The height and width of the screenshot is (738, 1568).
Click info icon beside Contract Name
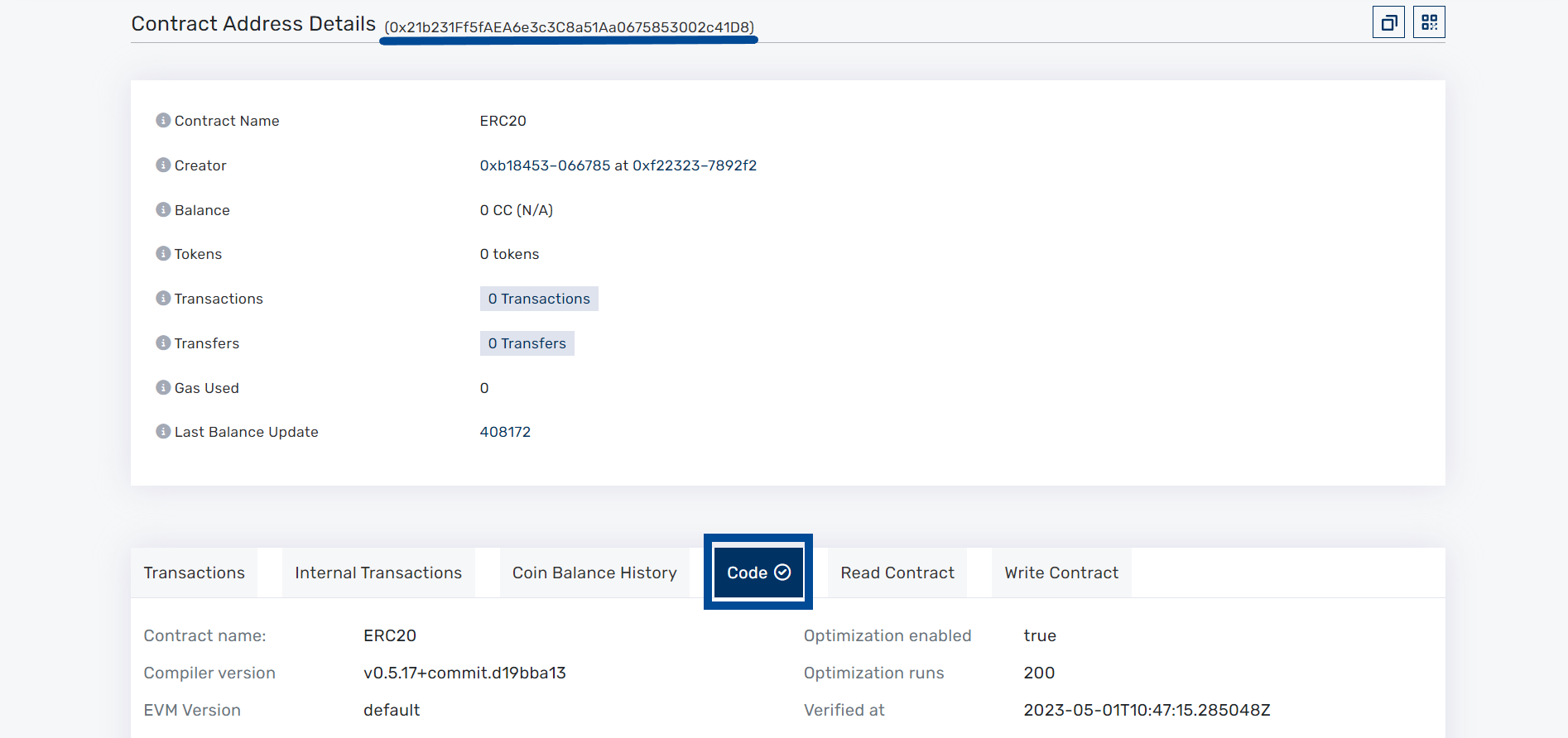(x=163, y=121)
